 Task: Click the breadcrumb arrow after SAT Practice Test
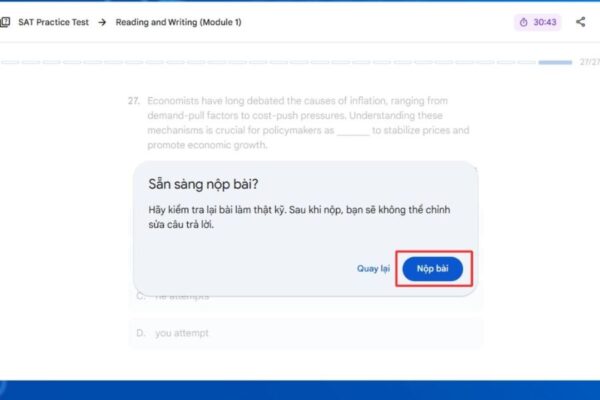click(102, 22)
